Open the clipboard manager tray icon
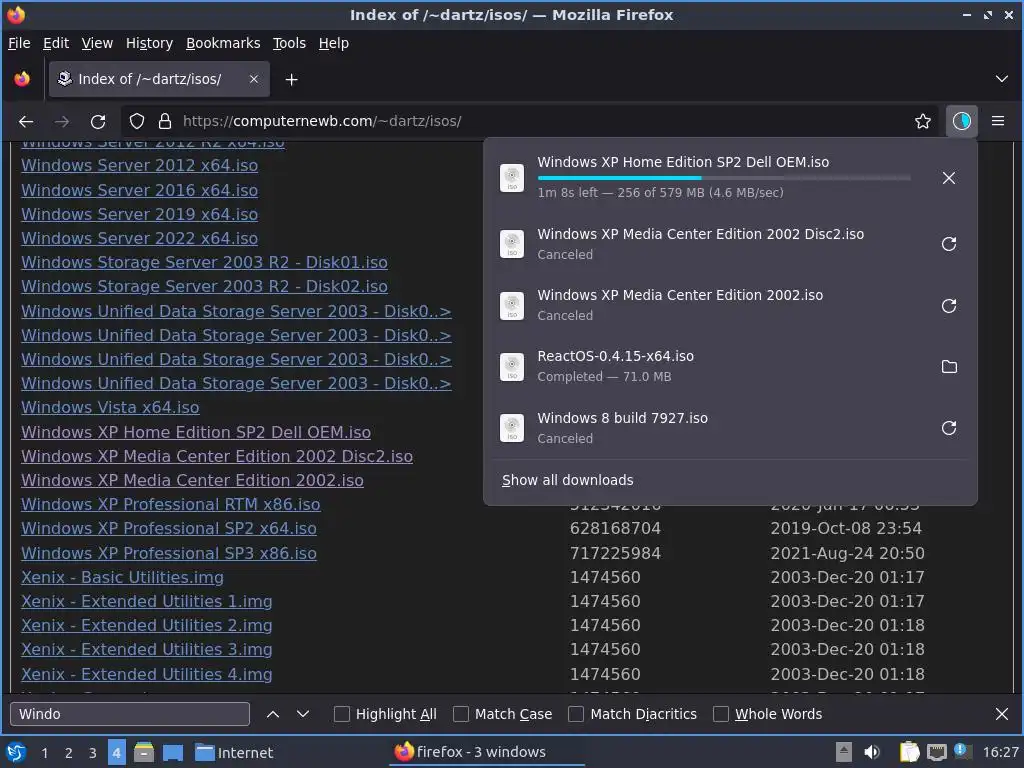 [x=909, y=752]
